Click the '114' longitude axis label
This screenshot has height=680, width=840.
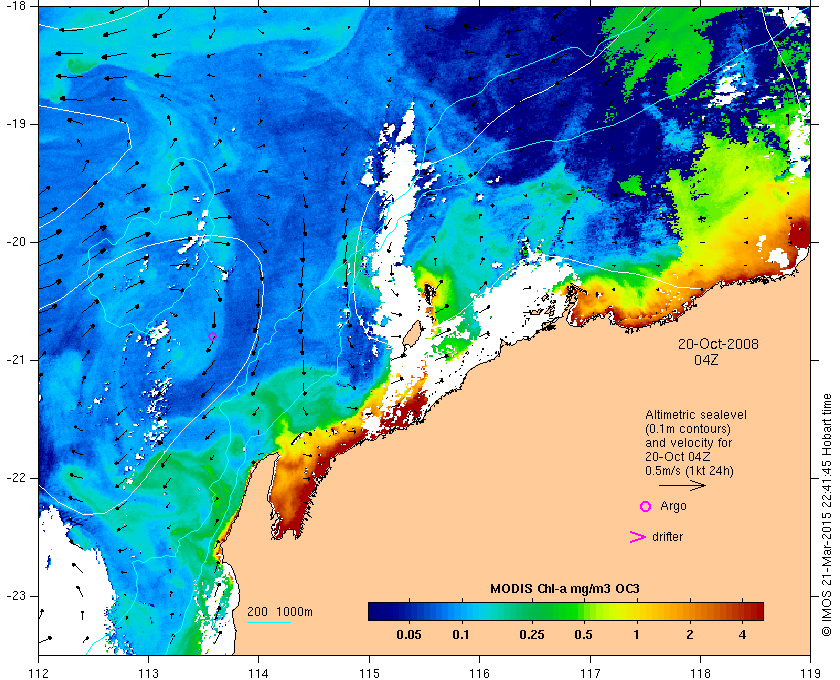coord(259,673)
